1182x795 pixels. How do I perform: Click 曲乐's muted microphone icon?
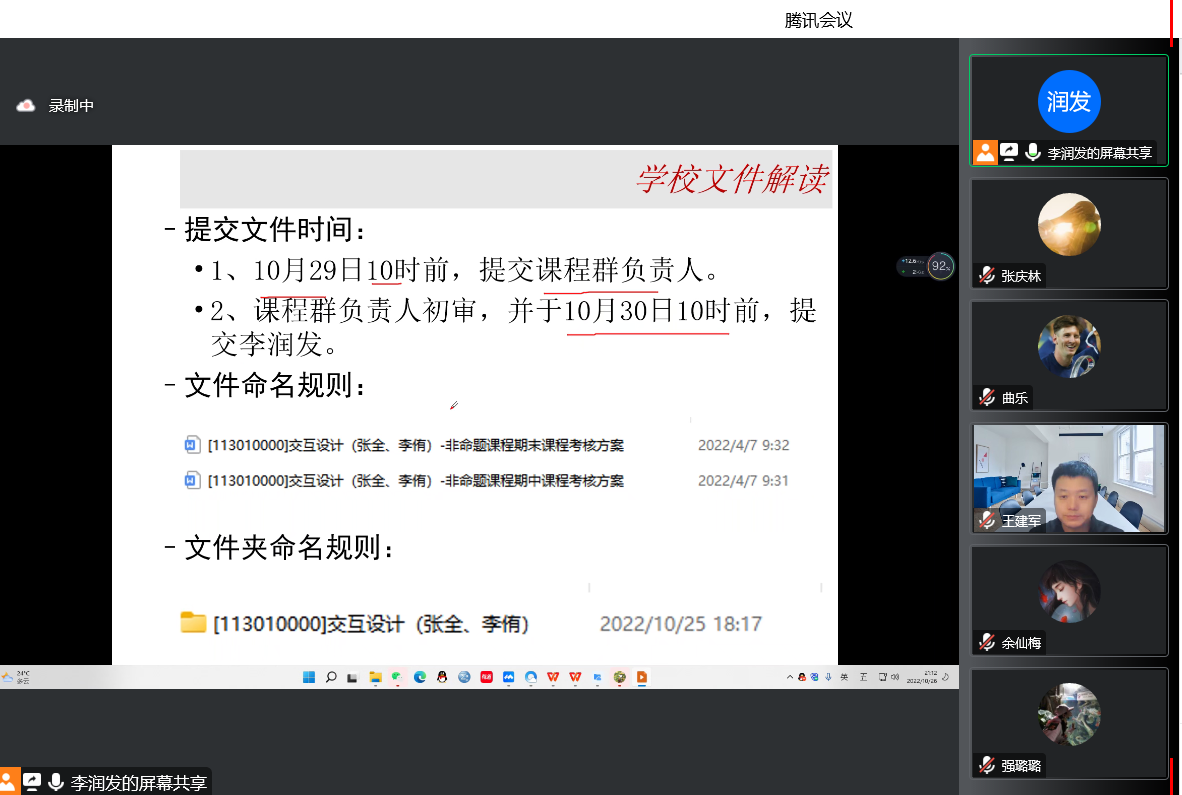pos(987,398)
